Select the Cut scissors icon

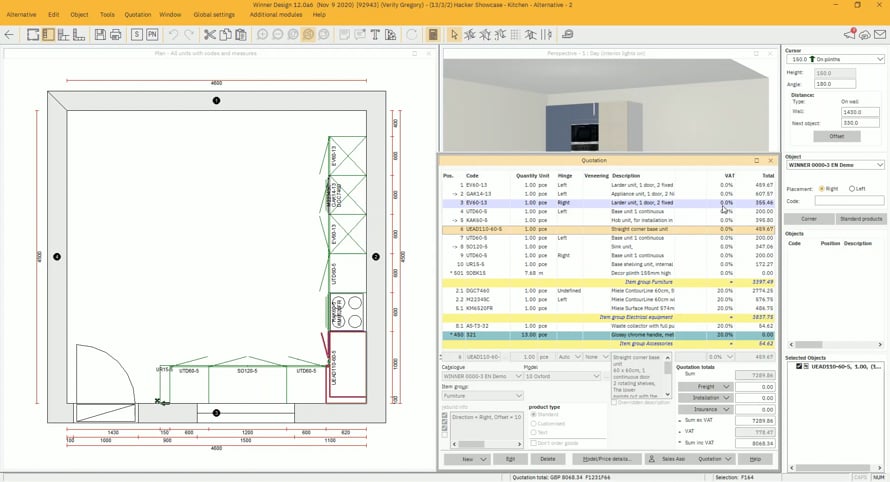(210, 35)
